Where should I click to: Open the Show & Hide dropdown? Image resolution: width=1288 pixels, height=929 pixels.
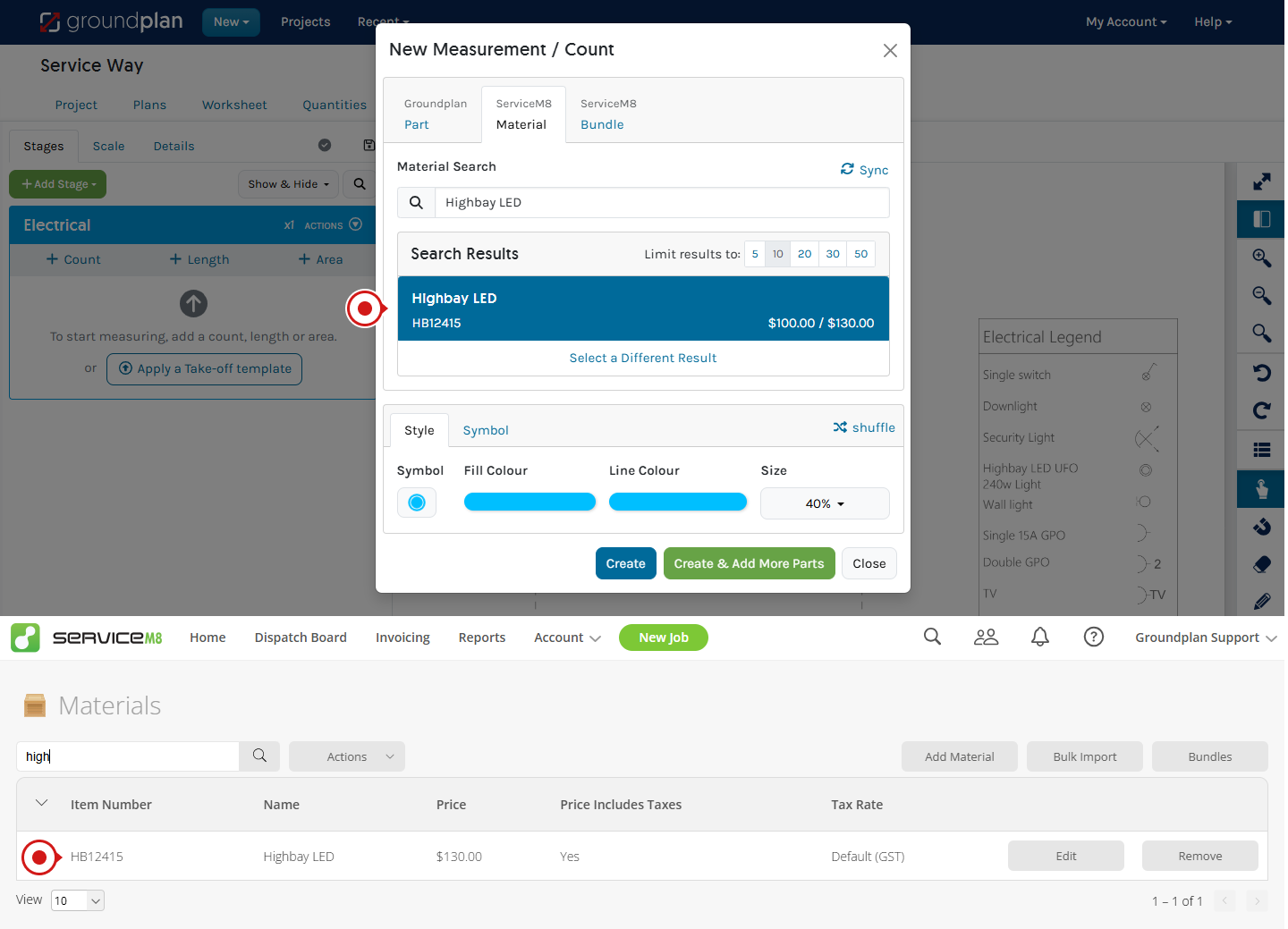288,184
